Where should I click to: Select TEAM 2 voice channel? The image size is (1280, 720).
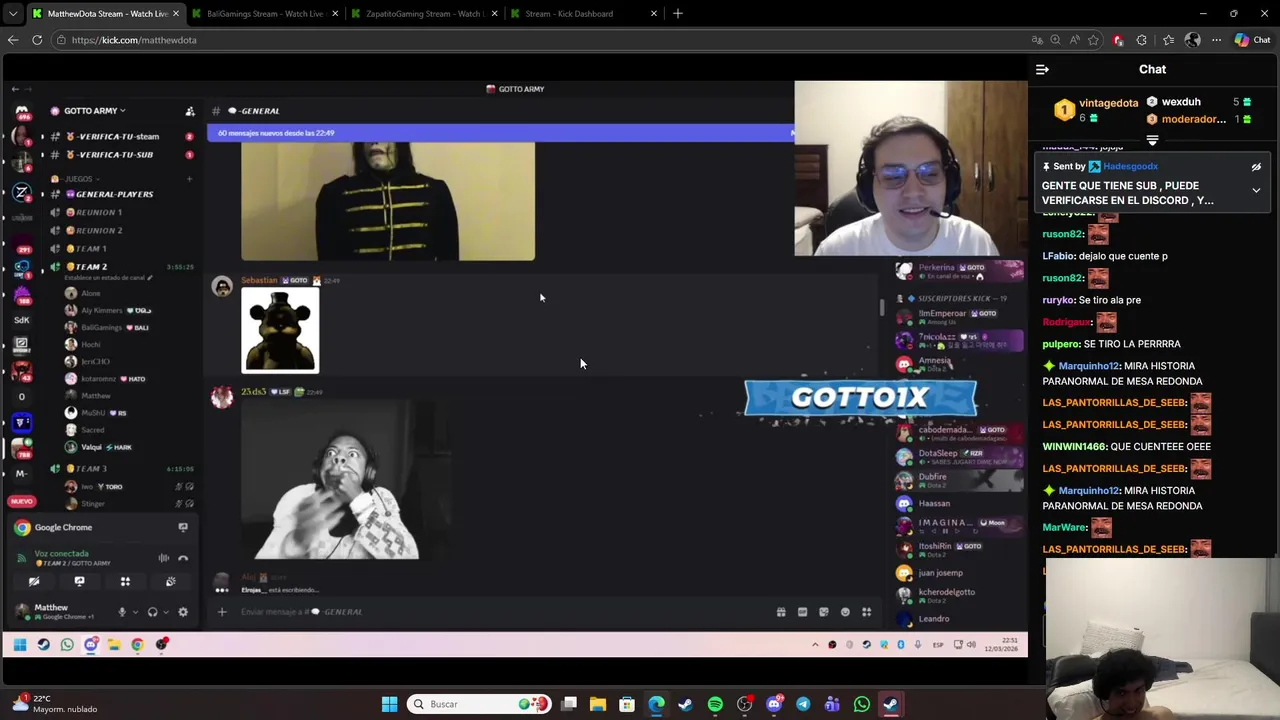coord(90,267)
